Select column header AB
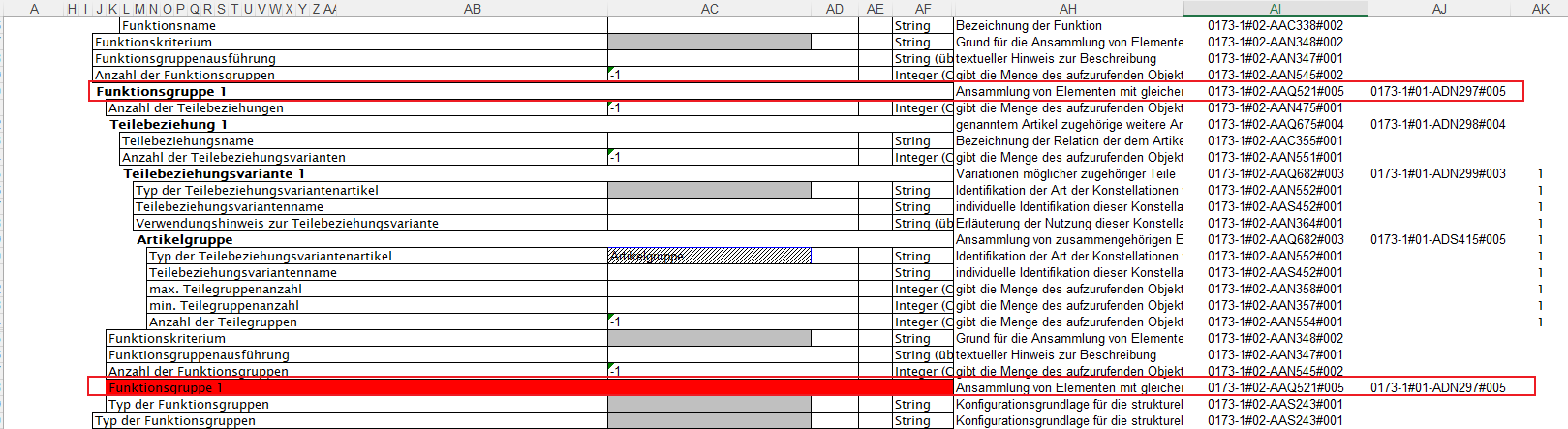The image size is (1568, 429). [472, 9]
